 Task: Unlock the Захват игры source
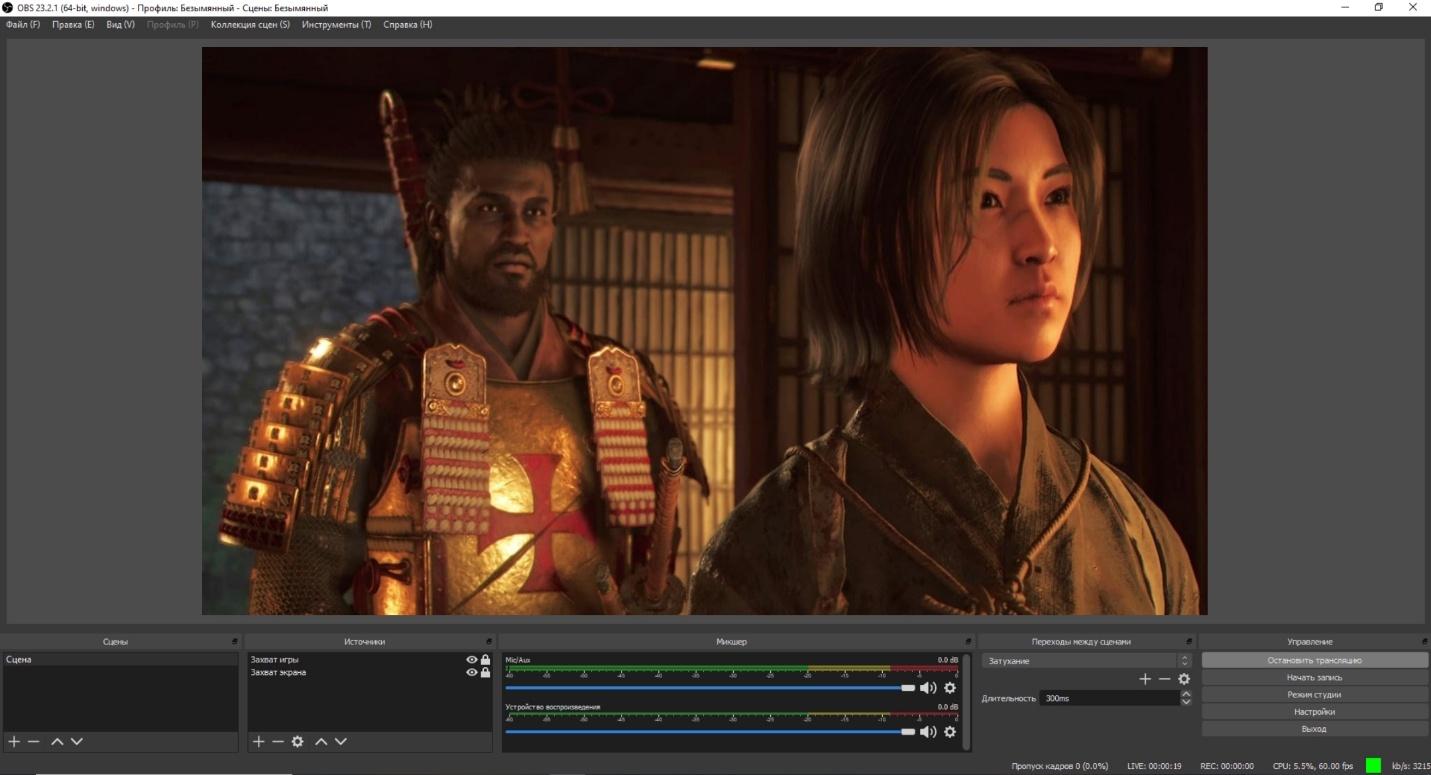coord(485,660)
